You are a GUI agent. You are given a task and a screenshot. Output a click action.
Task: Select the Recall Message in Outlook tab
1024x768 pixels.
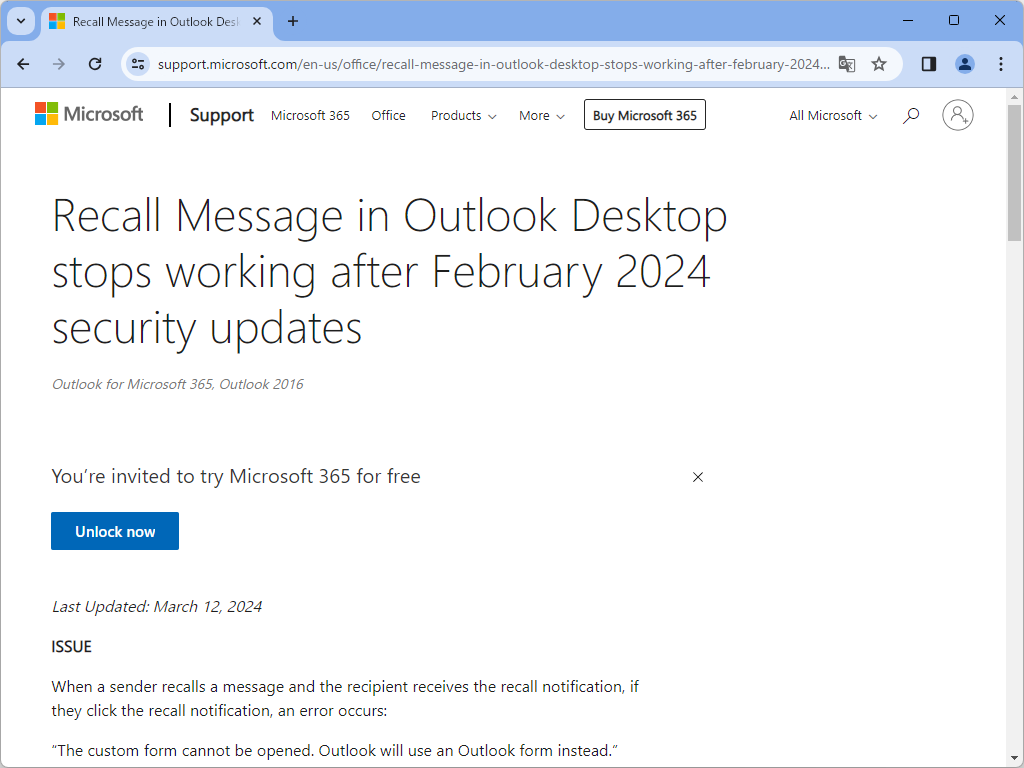click(x=155, y=22)
